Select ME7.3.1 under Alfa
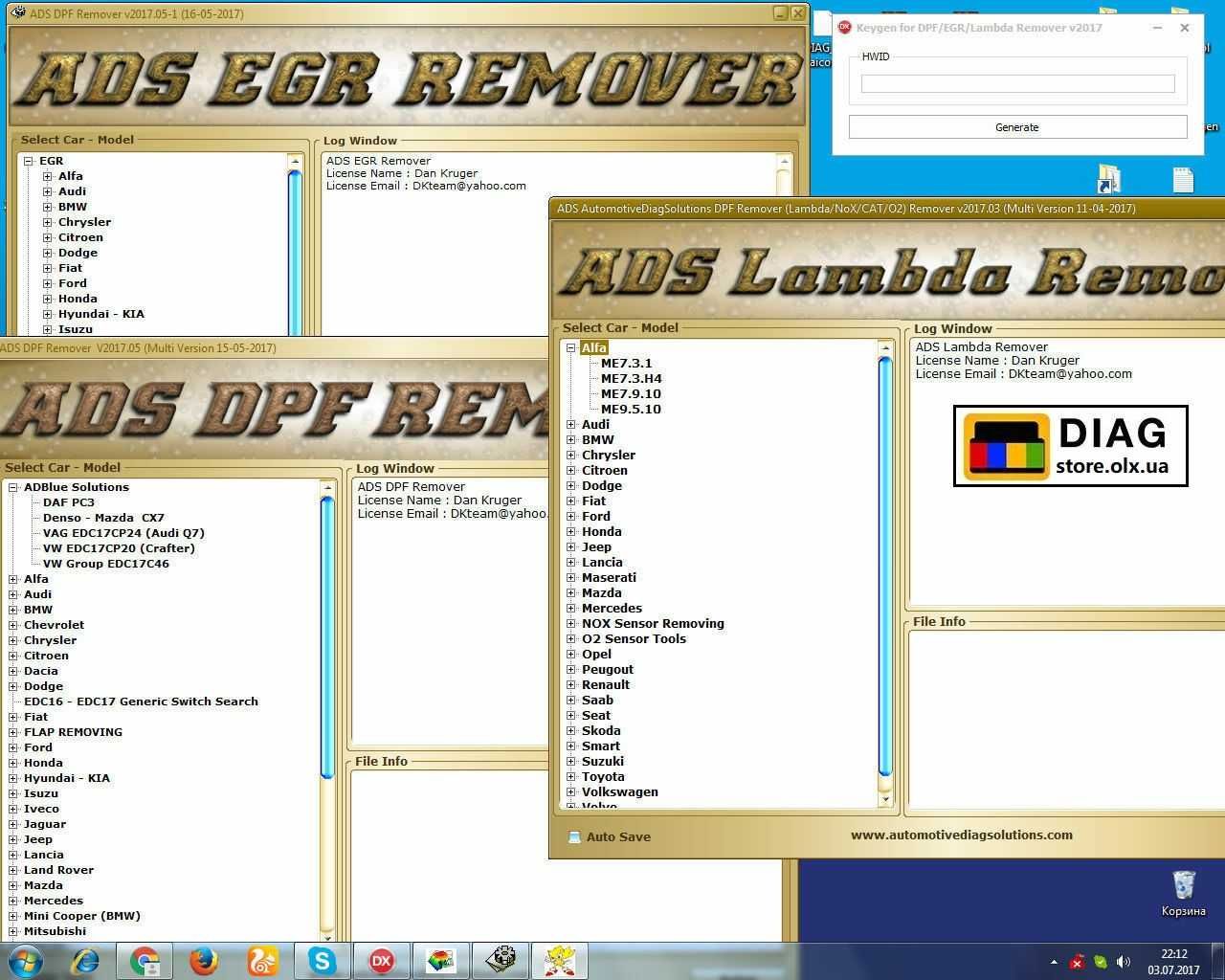Viewport: 1225px width, 980px height. pyautogui.click(x=626, y=364)
